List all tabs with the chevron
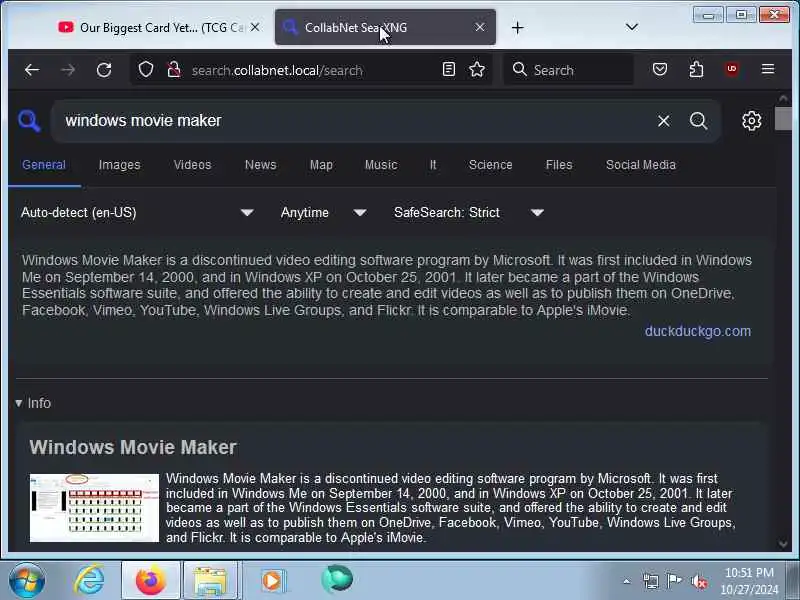Viewport: 800px width, 600px height. tap(632, 27)
